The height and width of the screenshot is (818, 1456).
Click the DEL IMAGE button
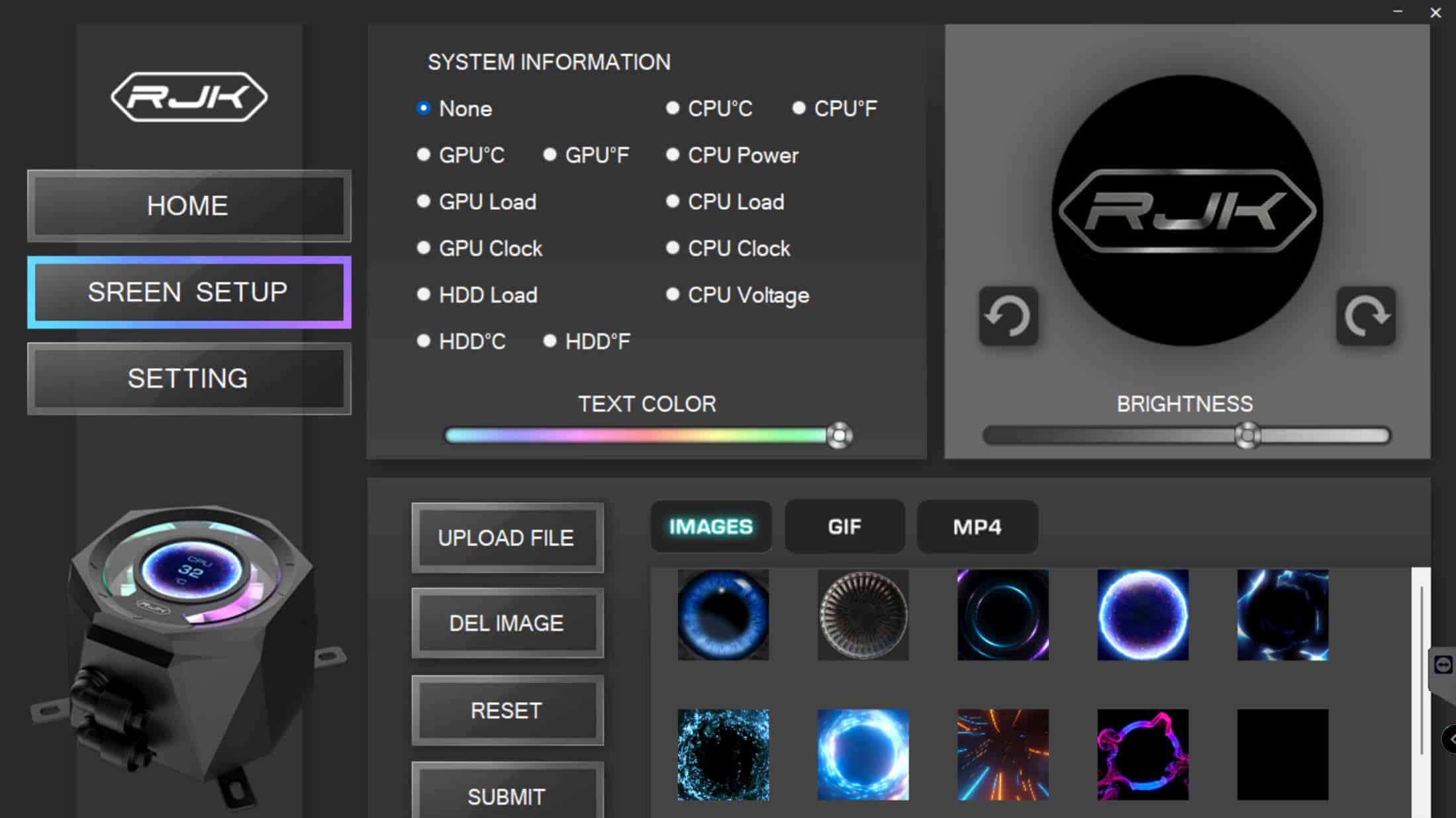(507, 623)
